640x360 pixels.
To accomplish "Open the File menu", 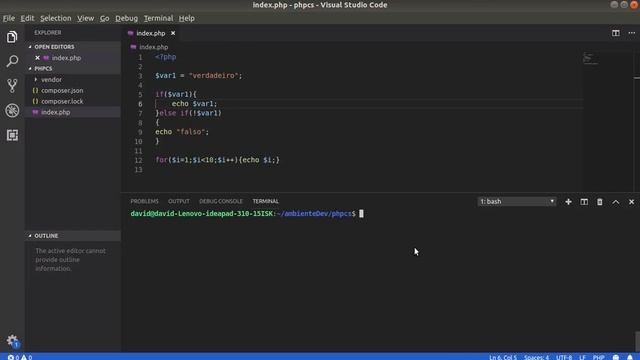I will [9, 18].
